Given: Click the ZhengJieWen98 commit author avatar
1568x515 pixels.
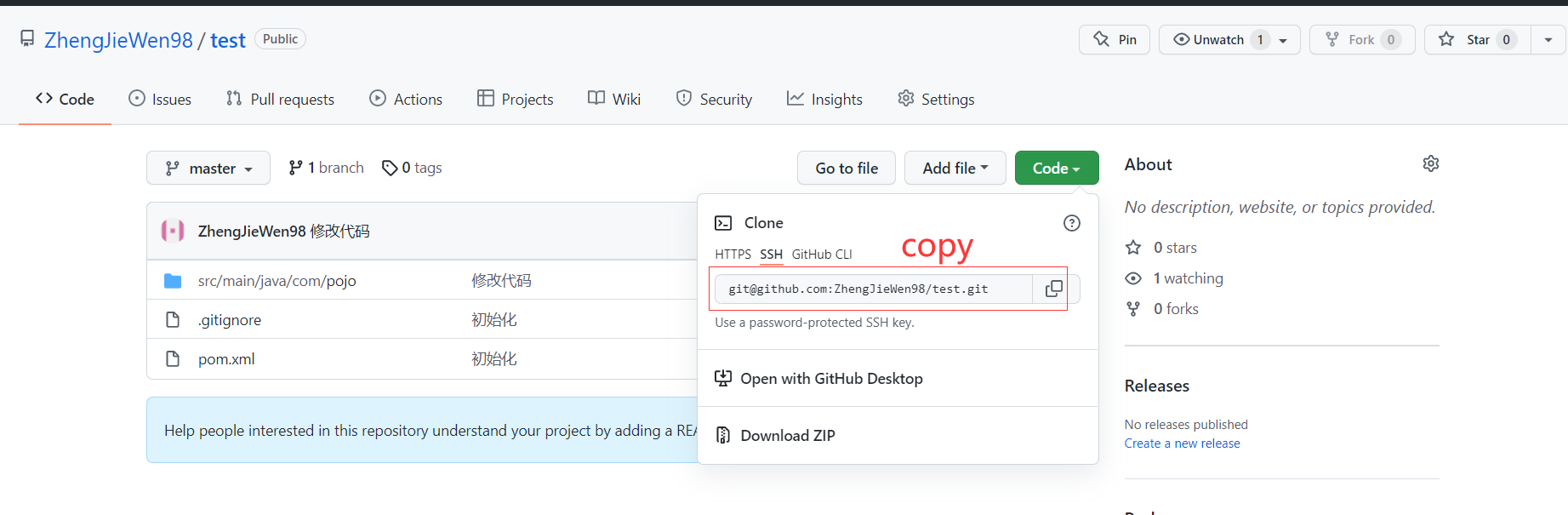Looking at the screenshot, I should (x=173, y=231).
